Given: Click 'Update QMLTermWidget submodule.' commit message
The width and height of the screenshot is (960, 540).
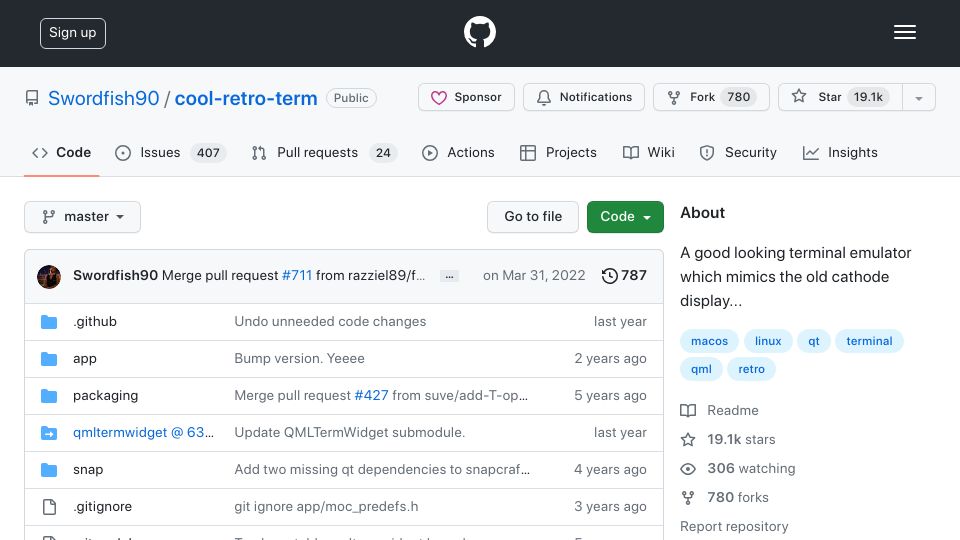Looking at the screenshot, I should pyautogui.click(x=350, y=432).
